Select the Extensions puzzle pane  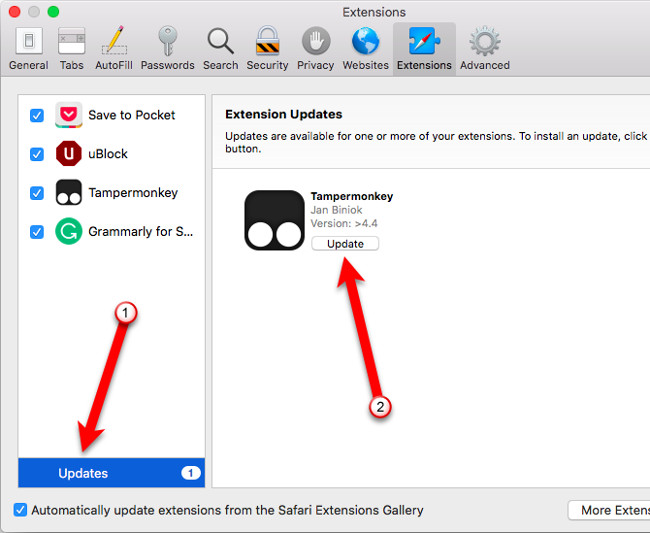[424, 48]
